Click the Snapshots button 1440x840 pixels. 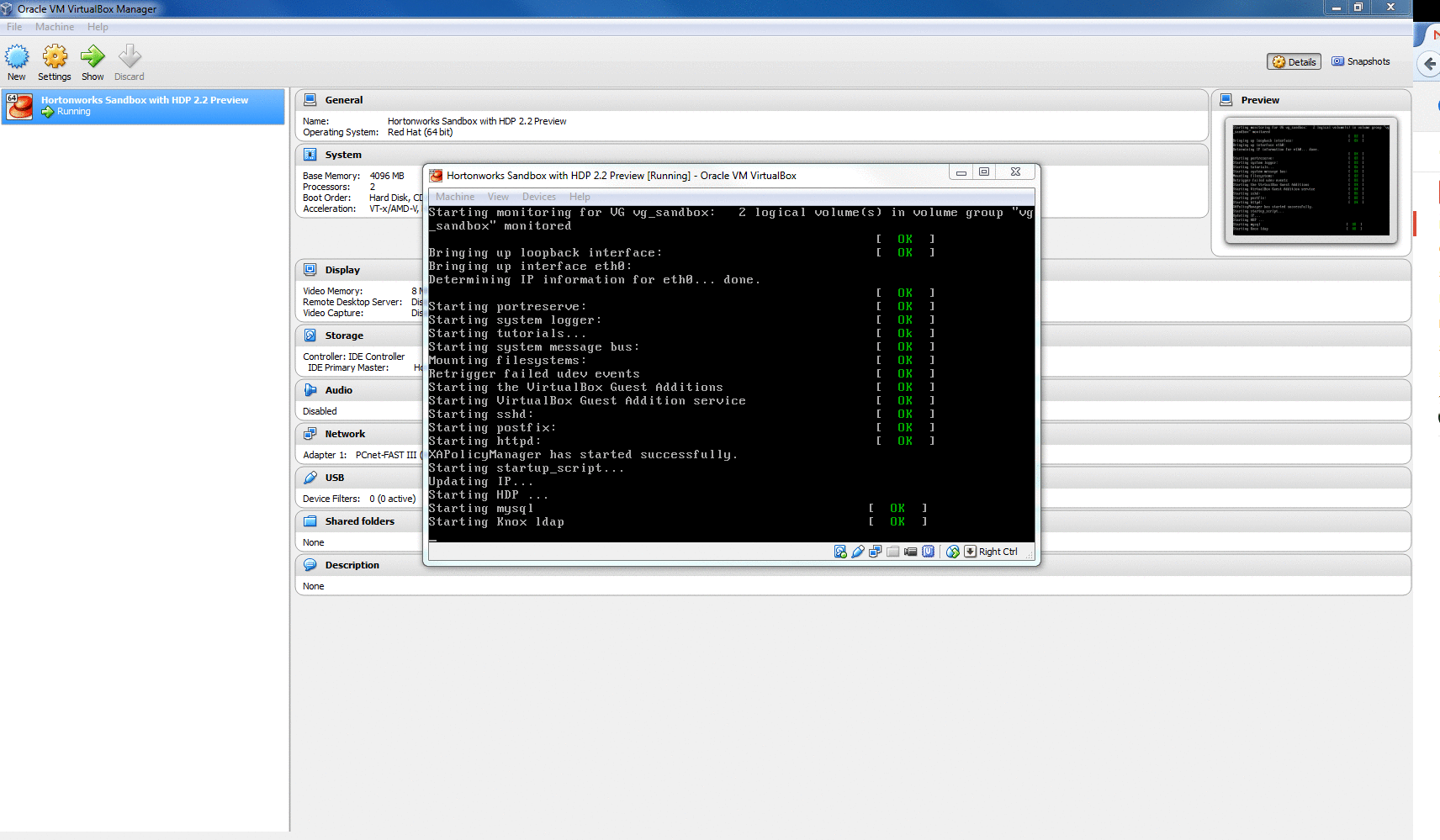[1361, 61]
